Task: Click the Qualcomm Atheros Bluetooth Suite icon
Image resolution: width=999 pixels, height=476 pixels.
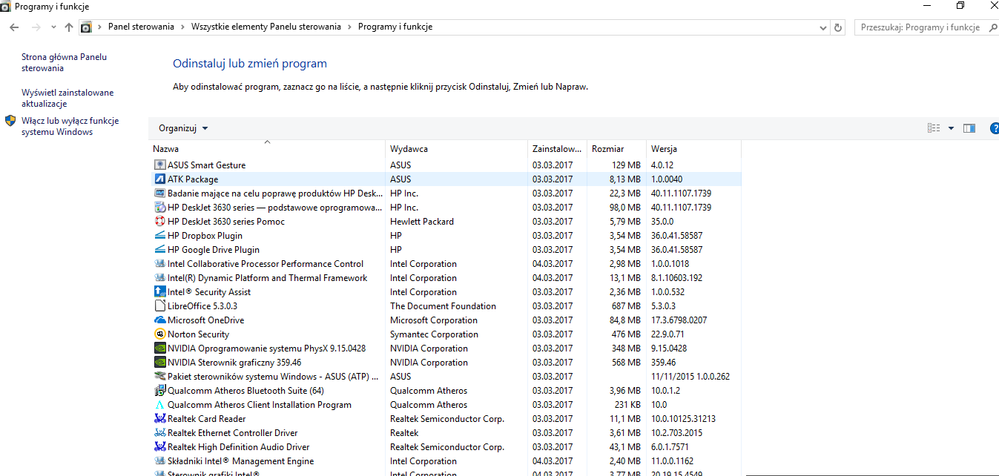Action: click(159, 391)
